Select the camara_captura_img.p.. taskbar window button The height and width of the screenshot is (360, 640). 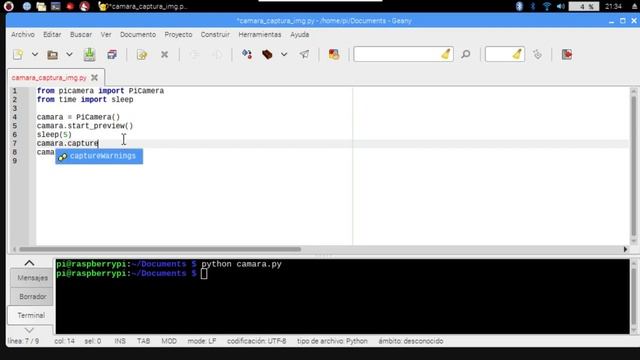coord(143,6)
